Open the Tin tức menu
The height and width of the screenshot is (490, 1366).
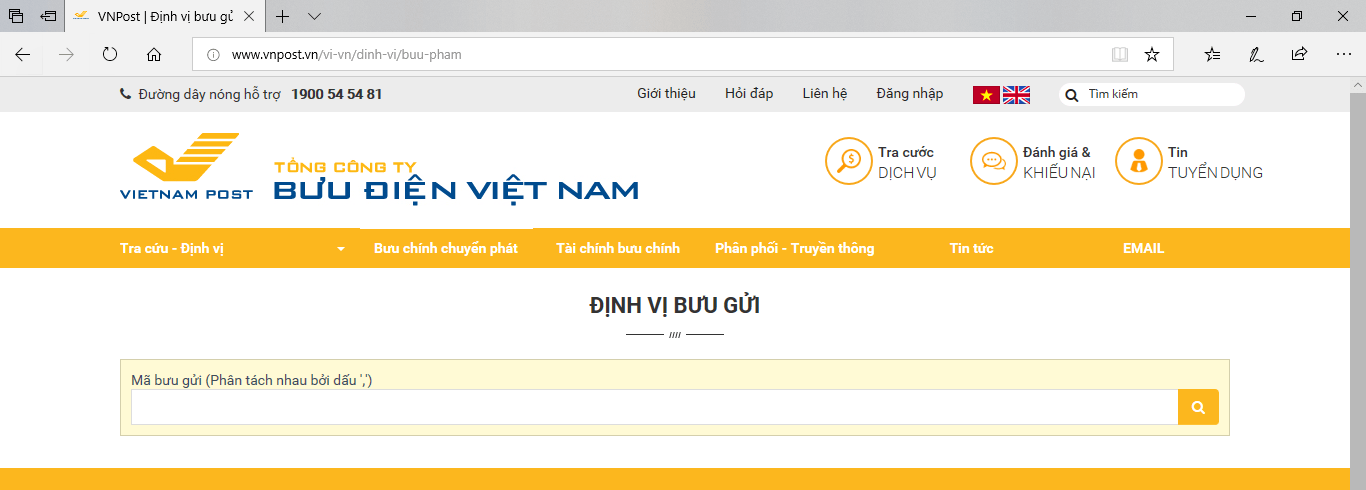point(971,248)
